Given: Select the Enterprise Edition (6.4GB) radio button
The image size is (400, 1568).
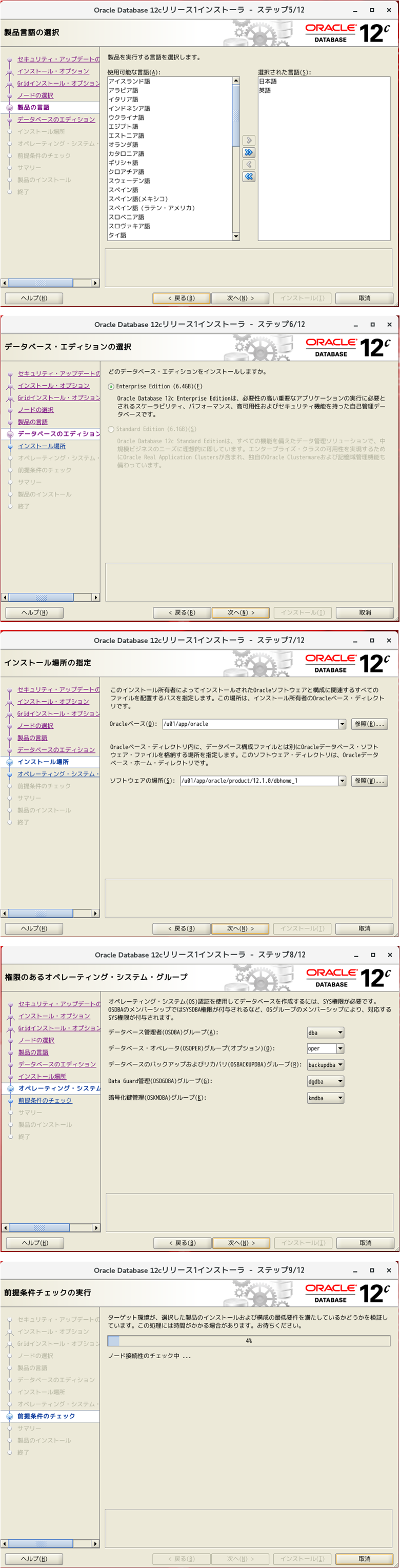Looking at the screenshot, I should tap(111, 387).
